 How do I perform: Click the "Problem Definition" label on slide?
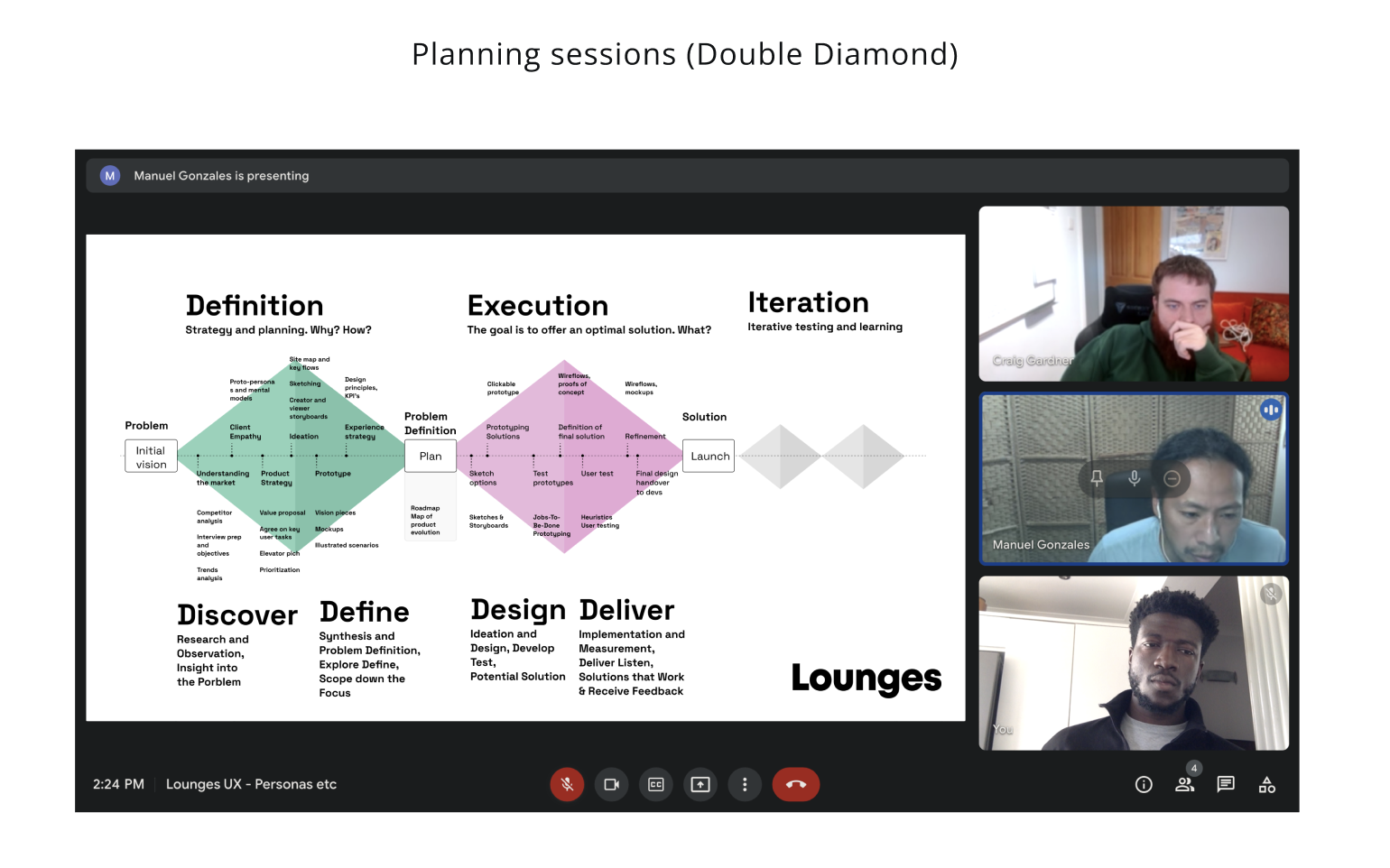coord(430,424)
